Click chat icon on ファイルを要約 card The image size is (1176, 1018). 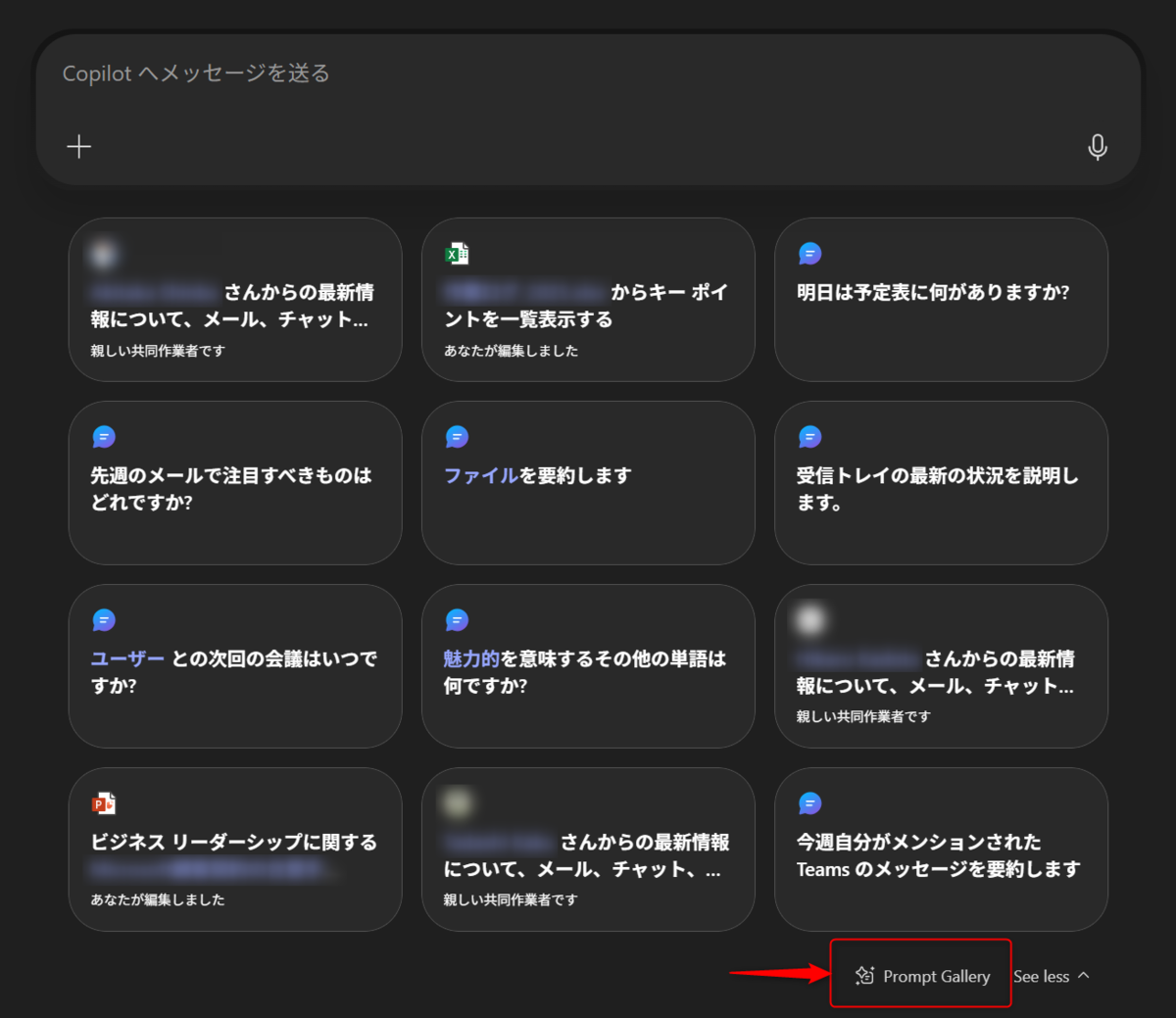click(x=457, y=437)
